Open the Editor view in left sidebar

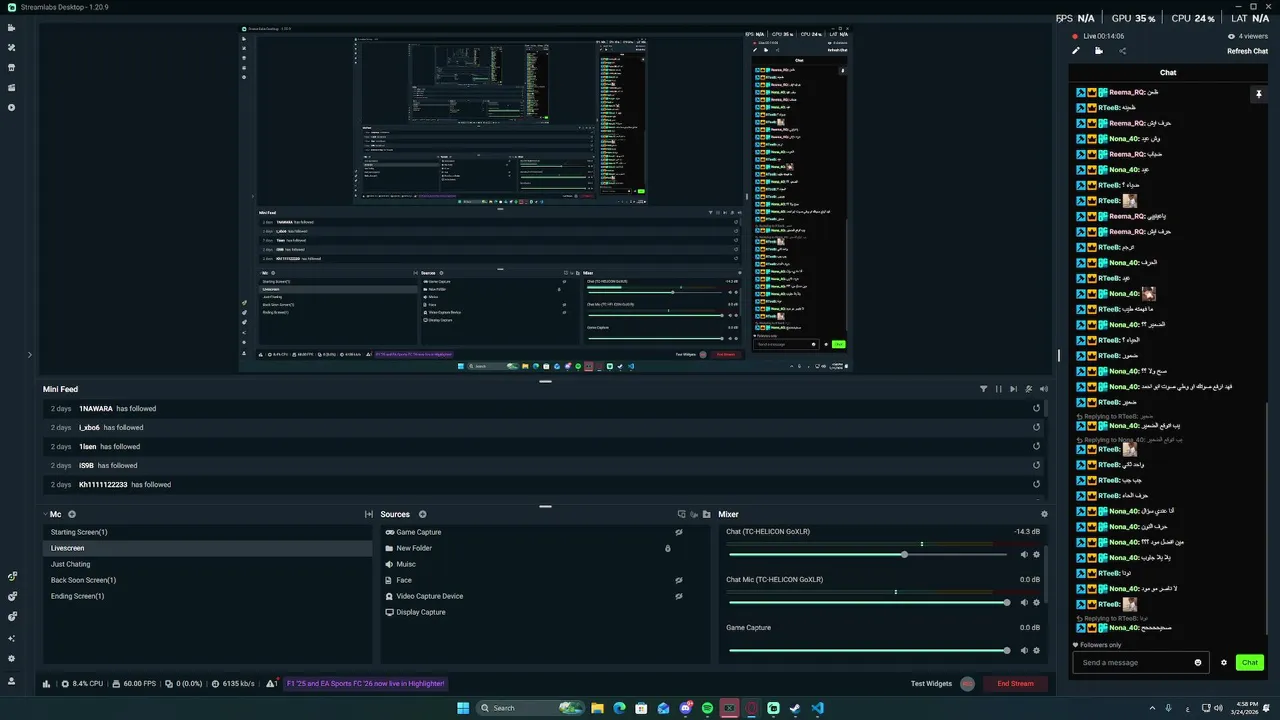tap(12, 27)
